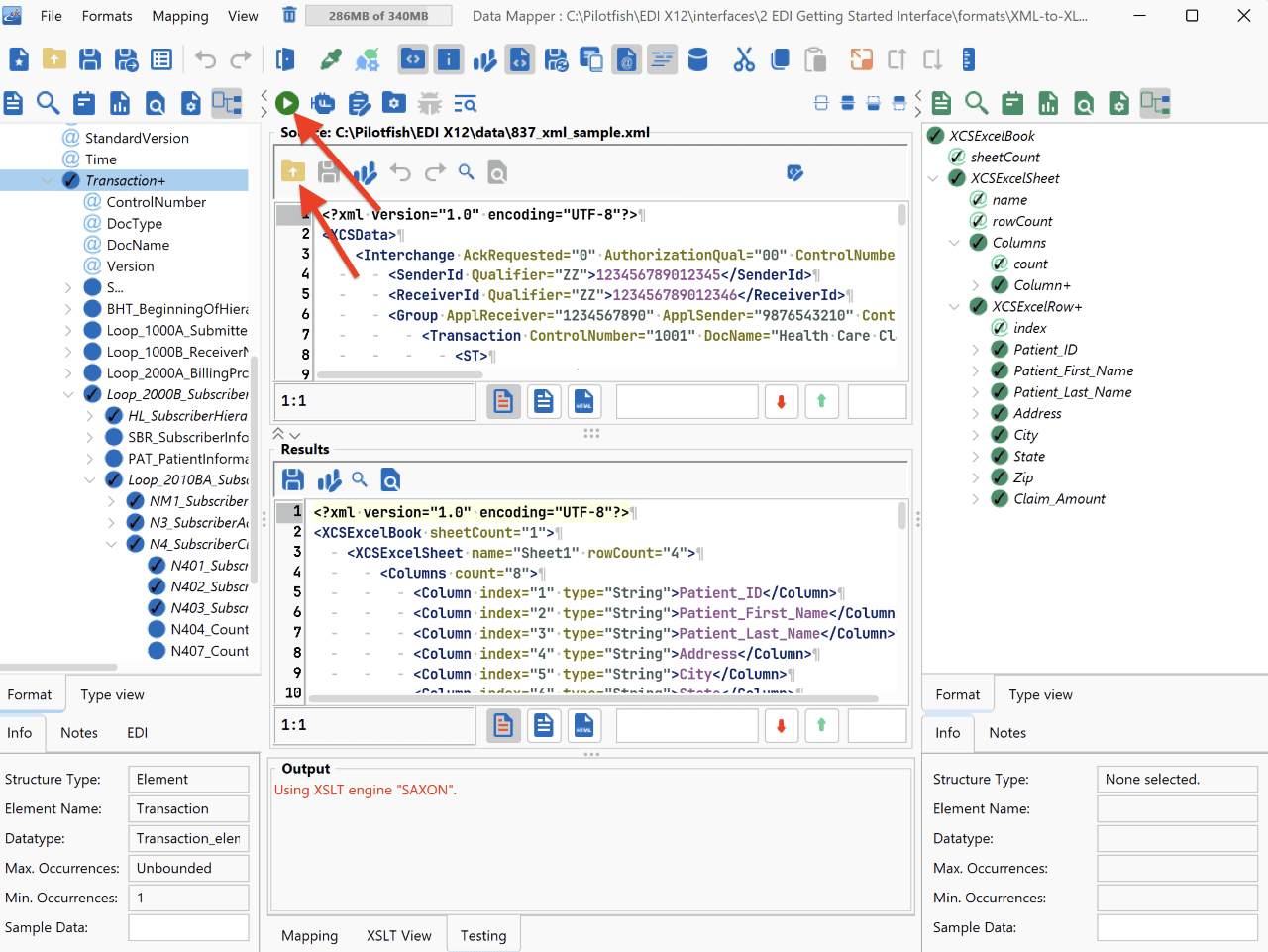
Task: Save the results using the Results panel disk icon
Action: pos(293,480)
